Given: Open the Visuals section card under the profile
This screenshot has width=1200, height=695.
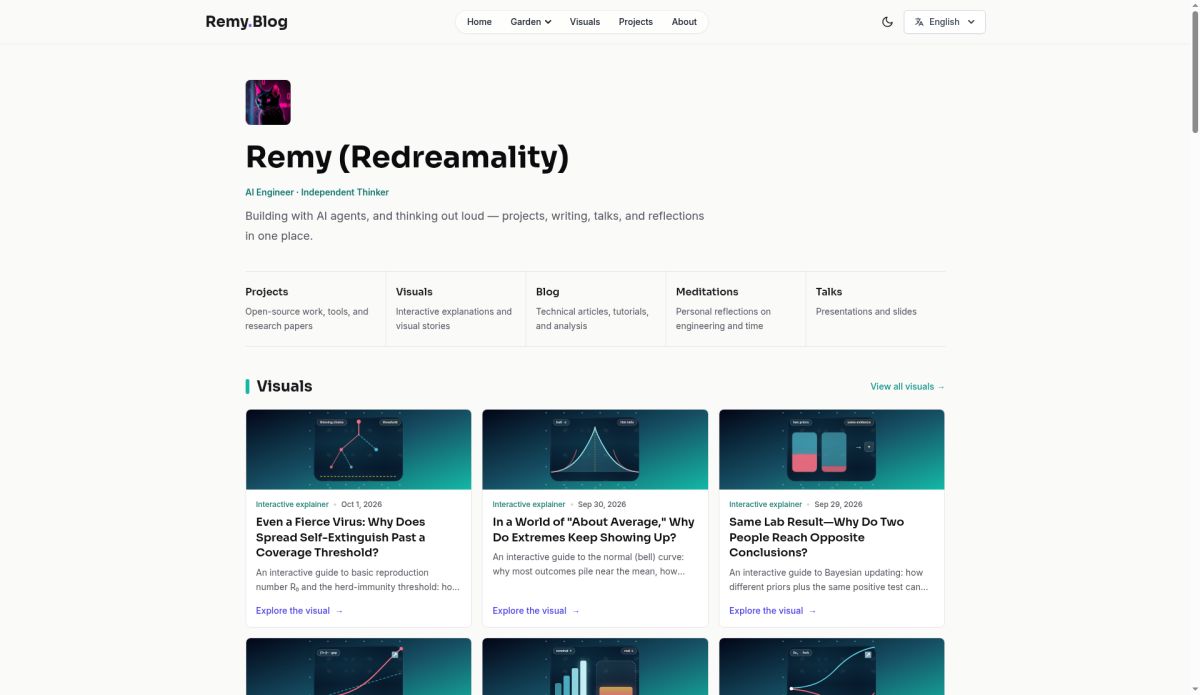Looking at the screenshot, I should (x=455, y=309).
